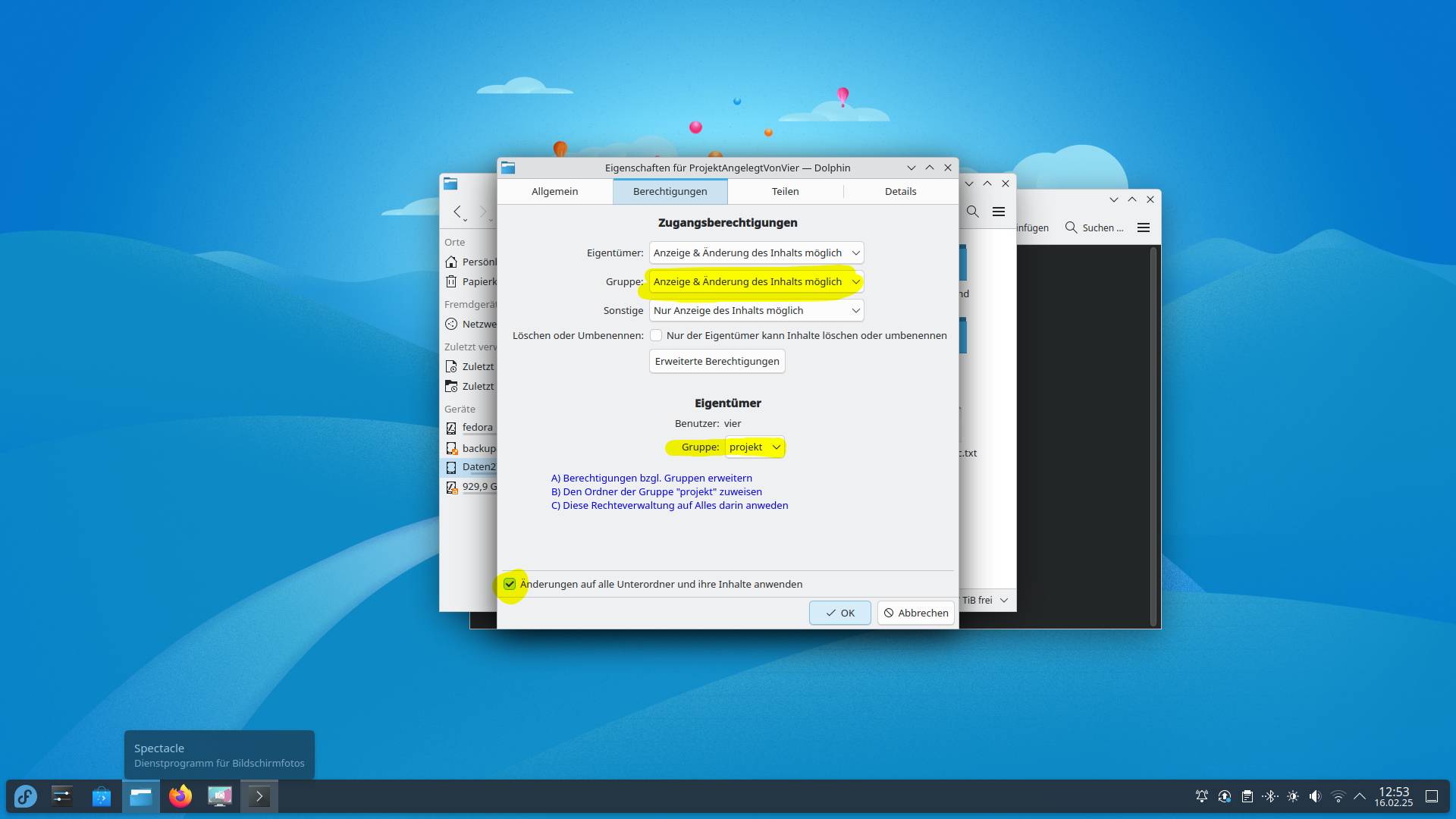Open the Fedora application launcher
The image size is (1456, 819).
coord(25,796)
